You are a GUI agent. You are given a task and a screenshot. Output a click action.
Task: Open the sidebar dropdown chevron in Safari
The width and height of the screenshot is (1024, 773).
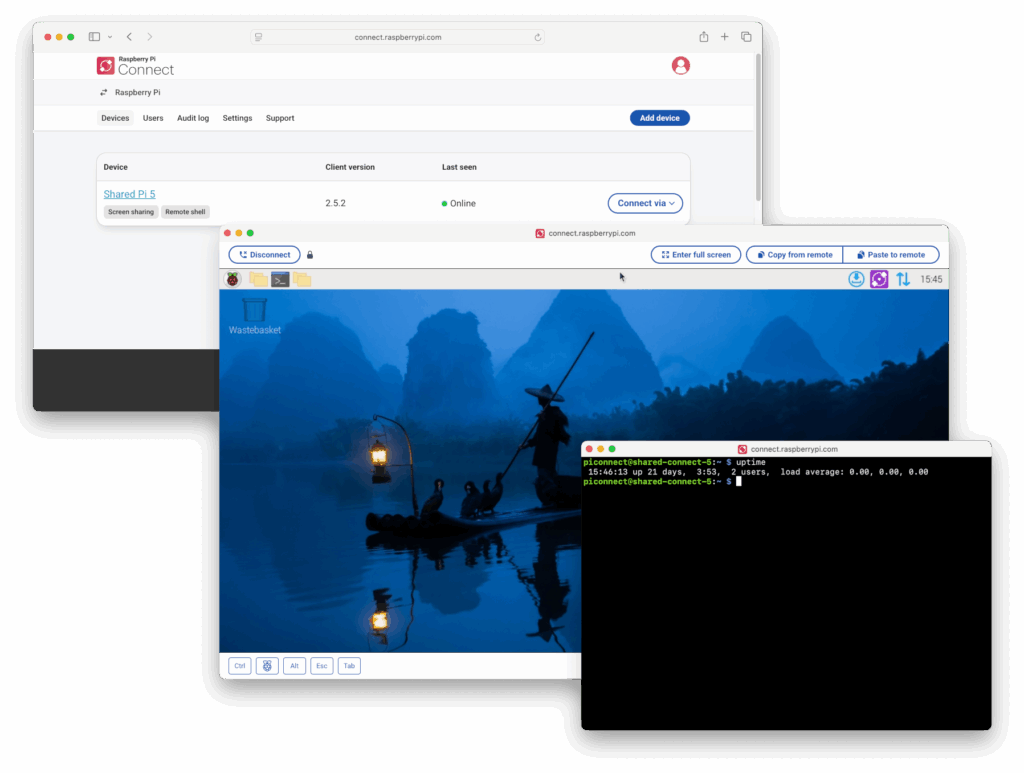(x=110, y=37)
